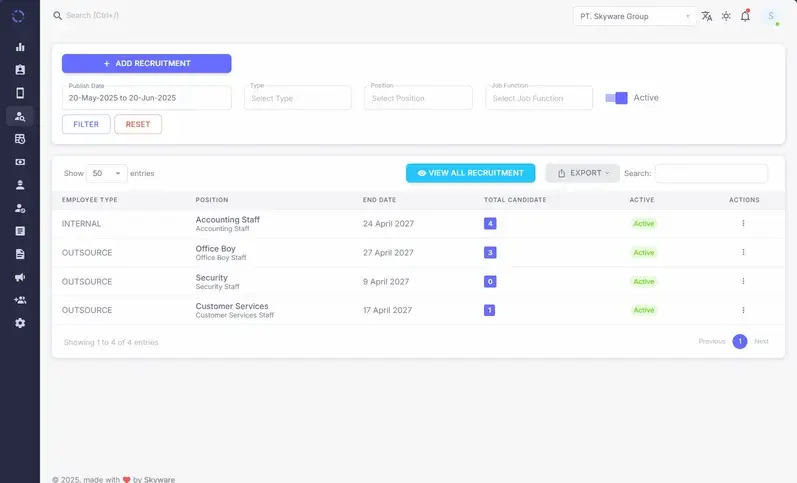Switch theme using the sun icon
The width and height of the screenshot is (797, 483).
click(x=726, y=16)
